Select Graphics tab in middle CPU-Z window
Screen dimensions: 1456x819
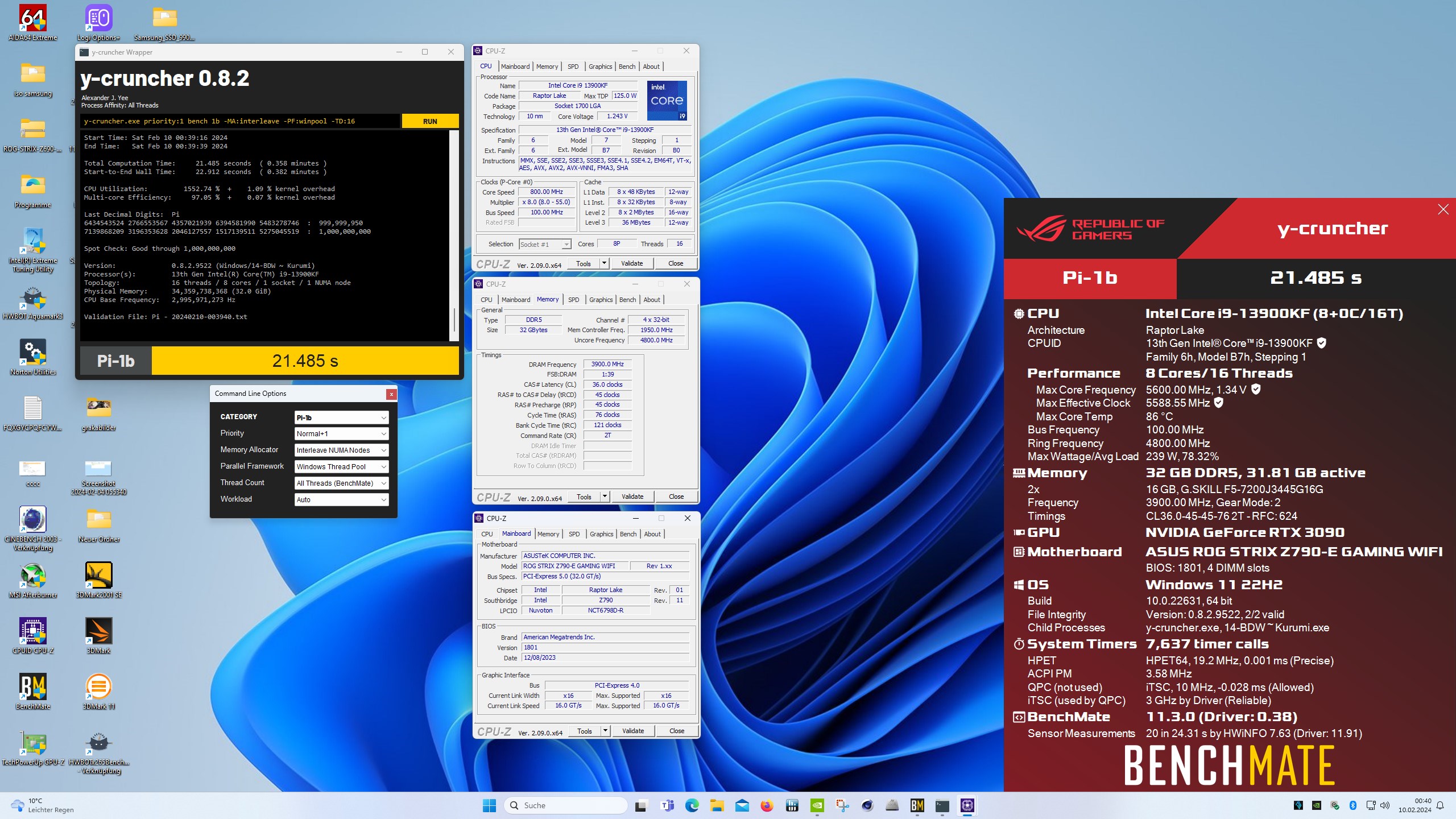click(601, 300)
